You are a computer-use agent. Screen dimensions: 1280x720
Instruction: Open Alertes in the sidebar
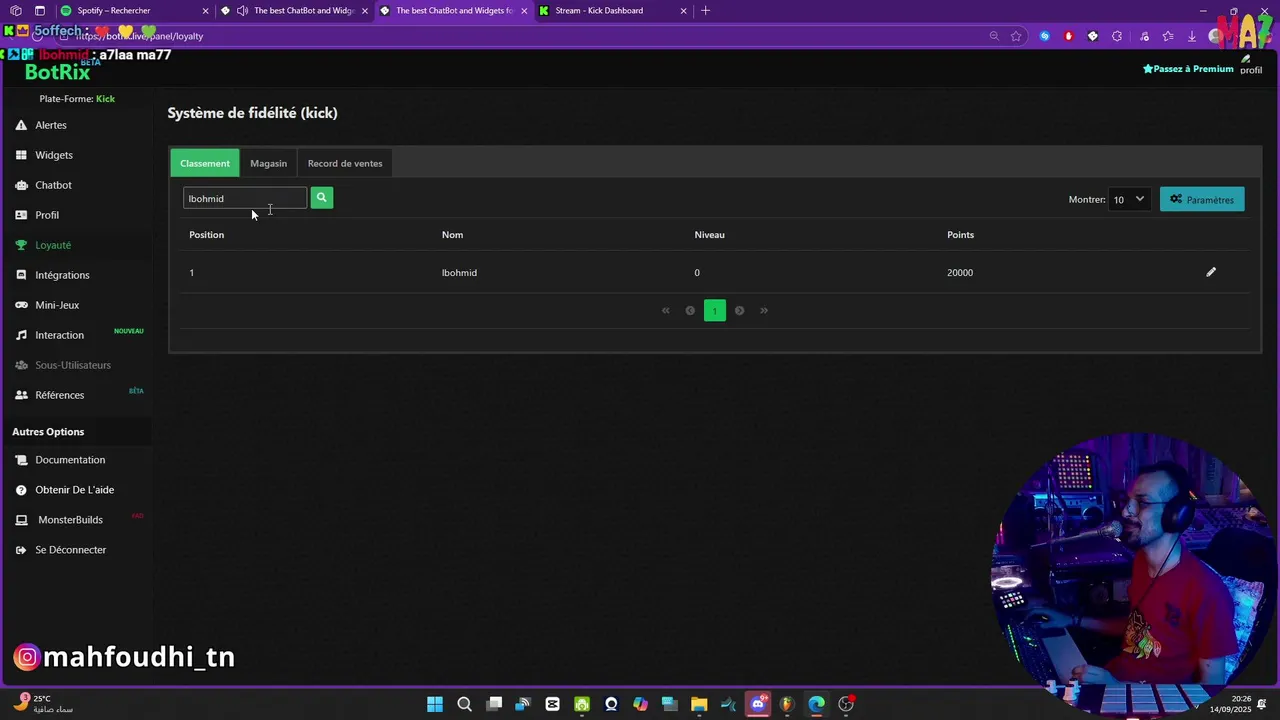[x=50, y=125]
